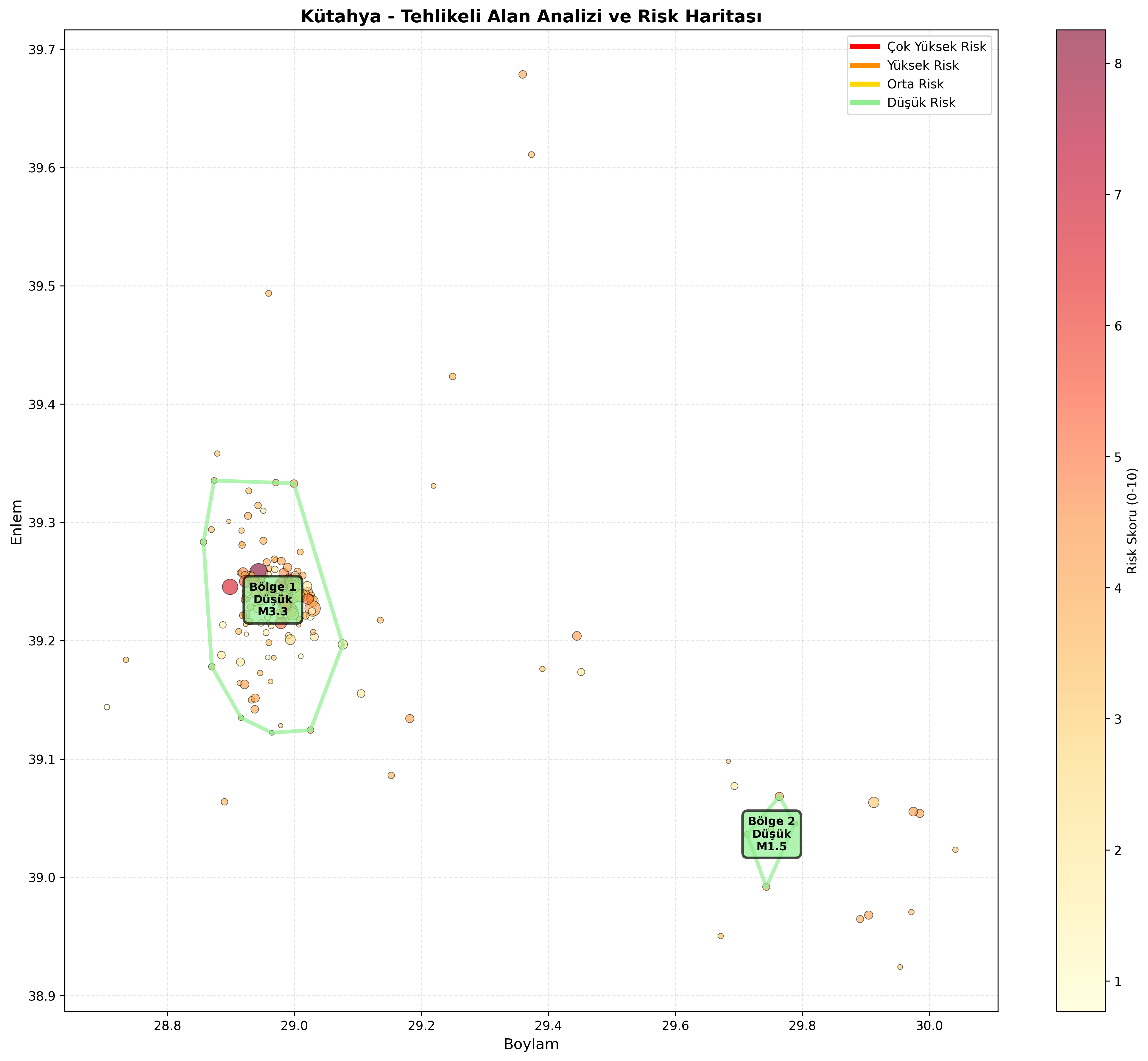Select the topmost data point near latitude 39.68
This screenshot has width=1148, height=1061.
pyautogui.click(x=523, y=75)
